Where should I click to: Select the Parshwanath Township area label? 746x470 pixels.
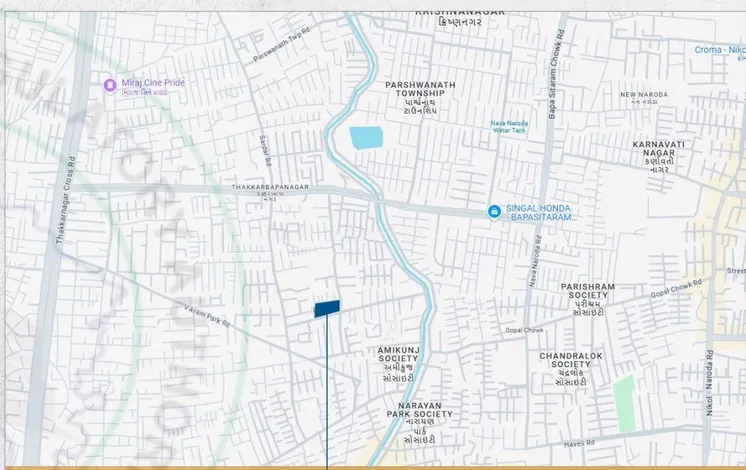pyautogui.click(x=420, y=90)
